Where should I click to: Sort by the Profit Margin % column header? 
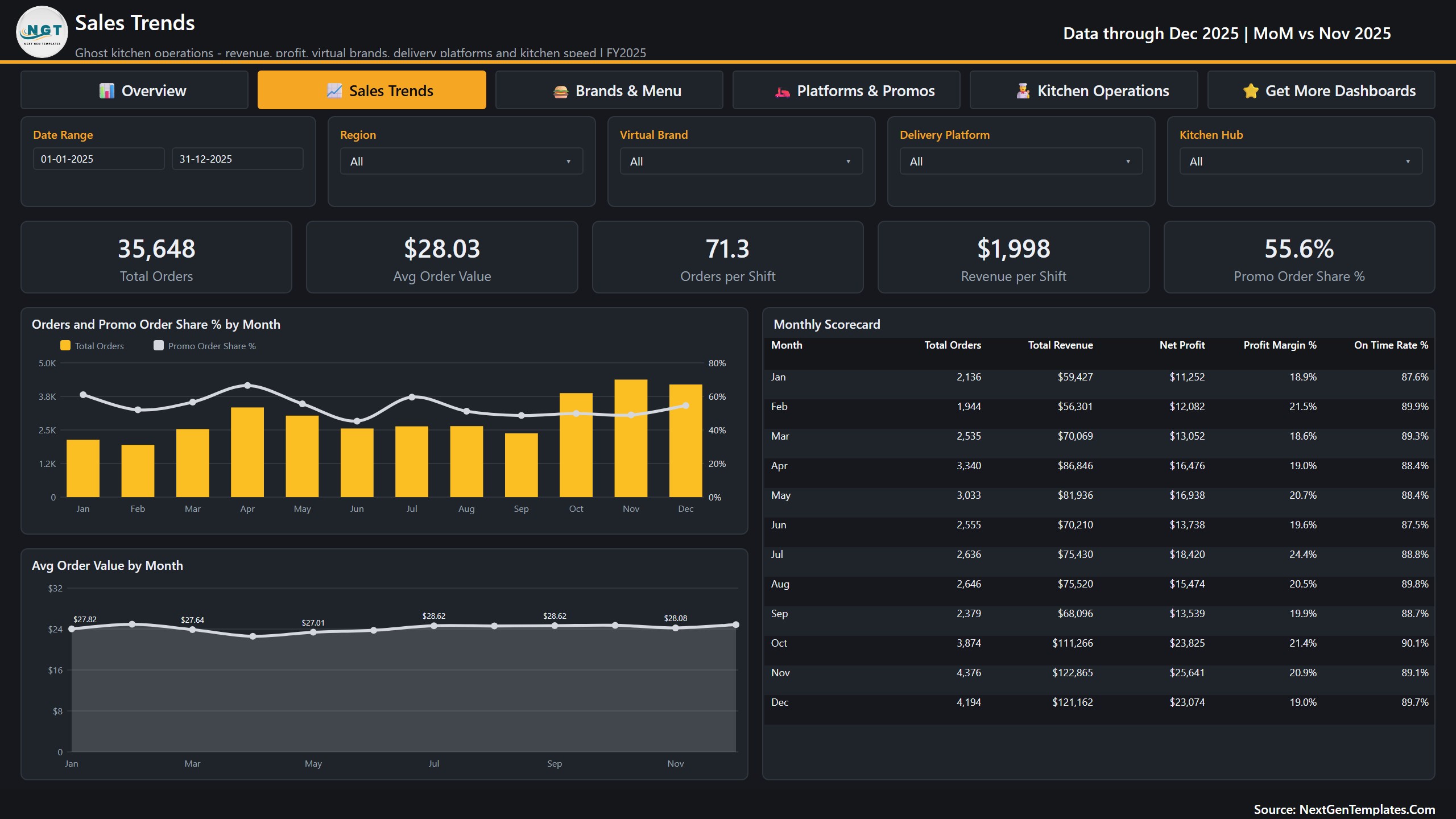[x=1280, y=345]
